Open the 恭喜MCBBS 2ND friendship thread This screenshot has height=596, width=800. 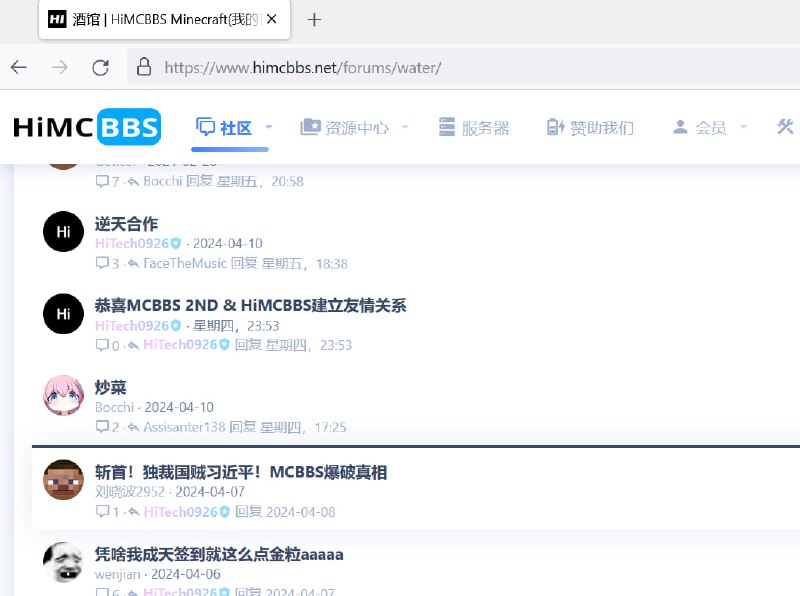(x=250, y=305)
